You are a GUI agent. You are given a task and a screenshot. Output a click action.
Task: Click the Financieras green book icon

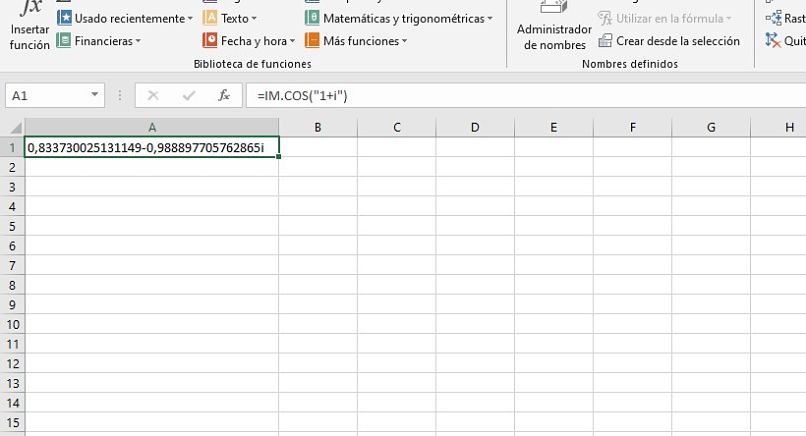(x=64, y=40)
